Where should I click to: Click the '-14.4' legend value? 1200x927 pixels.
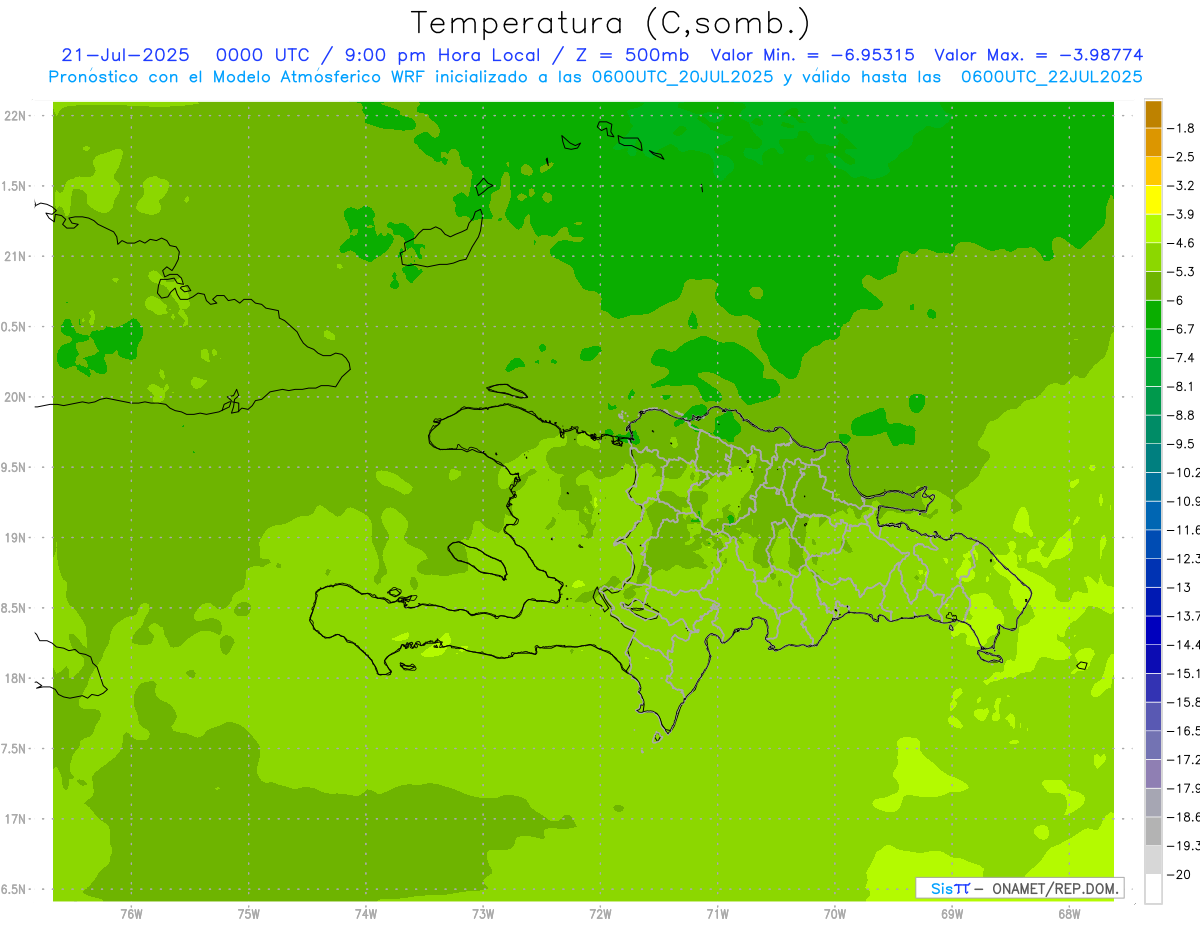tap(1184, 645)
